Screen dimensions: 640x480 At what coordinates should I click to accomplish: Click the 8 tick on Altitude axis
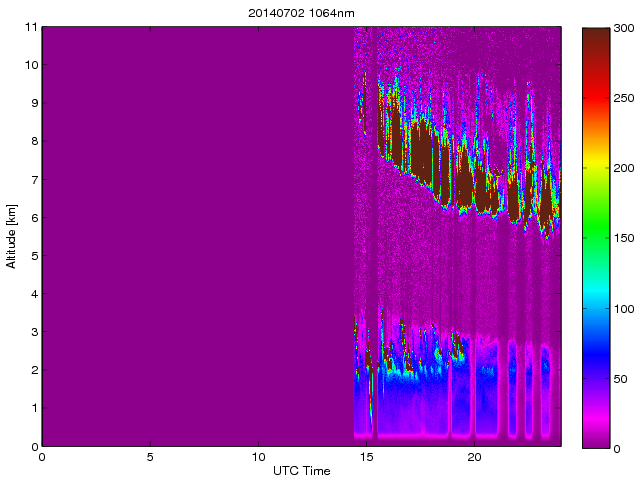tap(33, 142)
